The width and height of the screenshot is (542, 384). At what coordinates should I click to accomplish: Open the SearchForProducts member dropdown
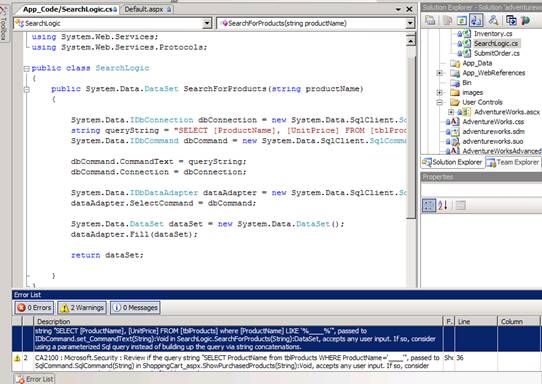pyautogui.click(x=410, y=24)
